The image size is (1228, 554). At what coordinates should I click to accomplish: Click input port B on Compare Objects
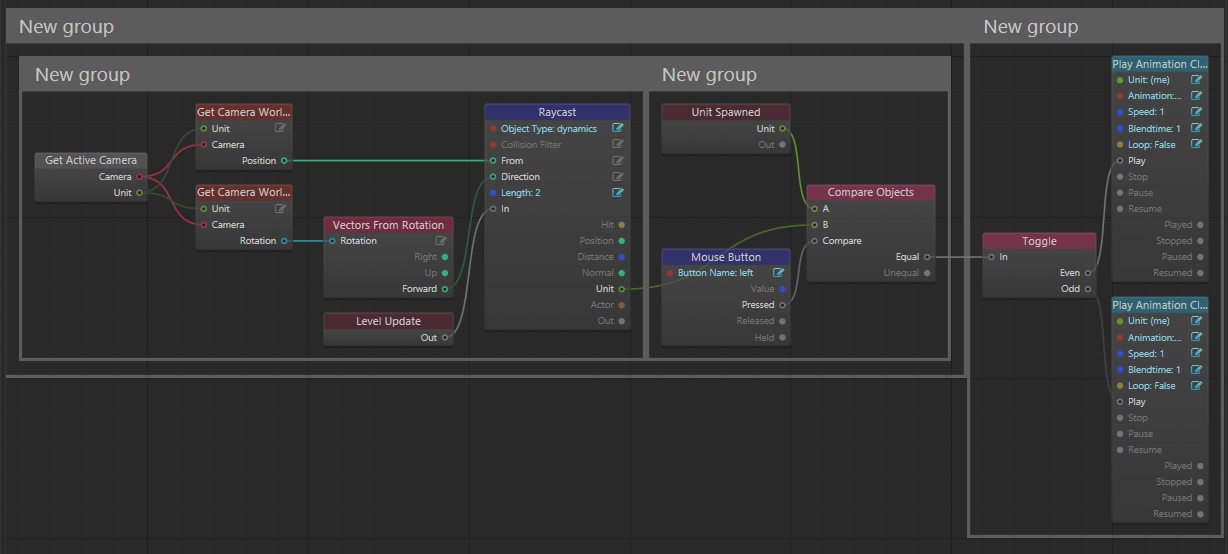(x=815, y=224)
